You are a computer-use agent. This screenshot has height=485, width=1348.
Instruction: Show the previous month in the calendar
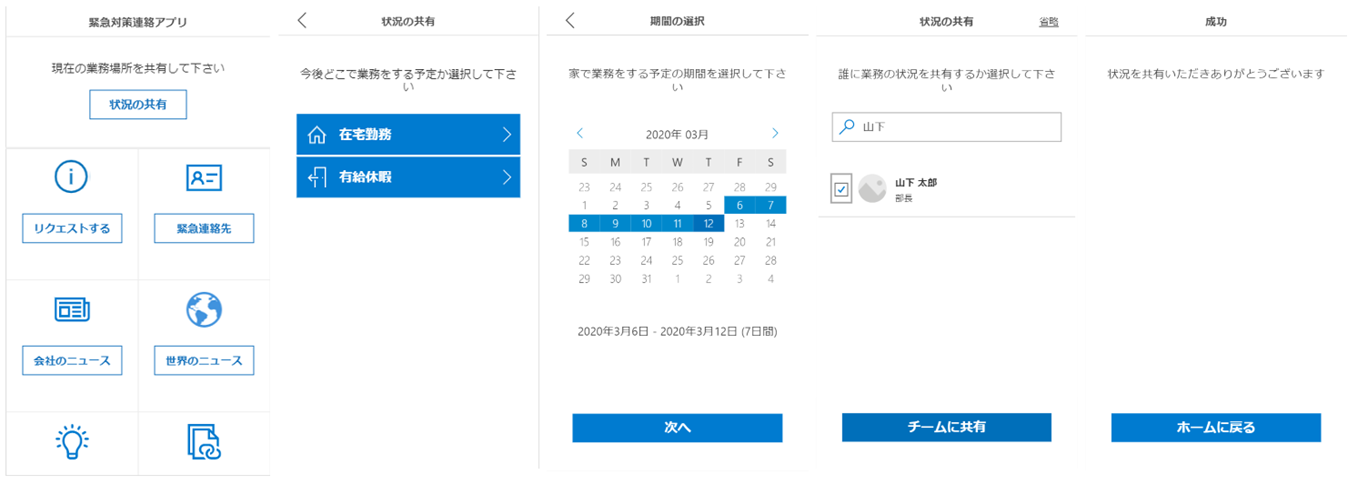click(x=580, y=133)
